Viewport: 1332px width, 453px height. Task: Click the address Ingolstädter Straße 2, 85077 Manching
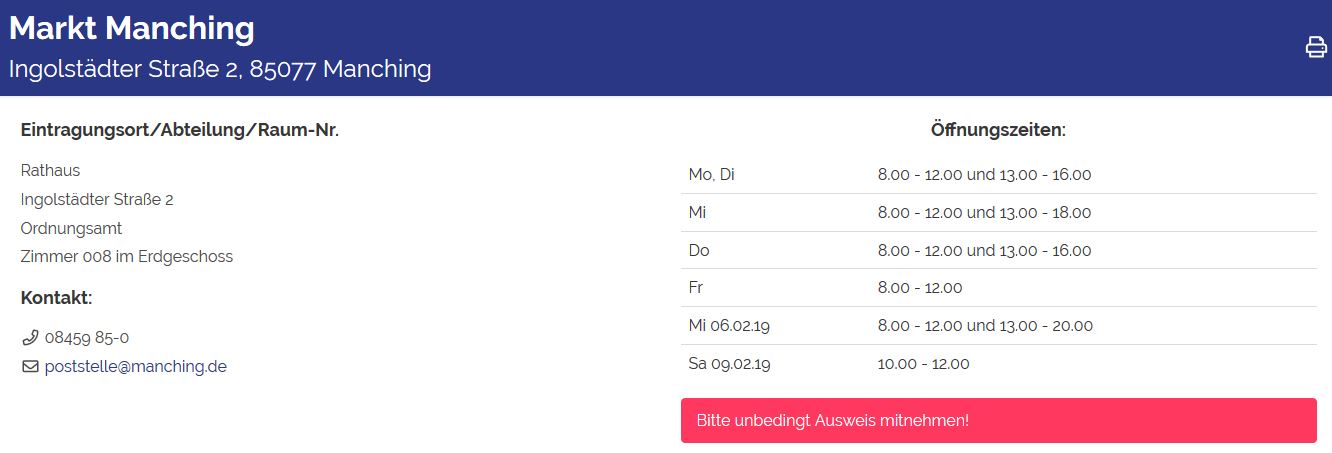(x=220, y=69)
